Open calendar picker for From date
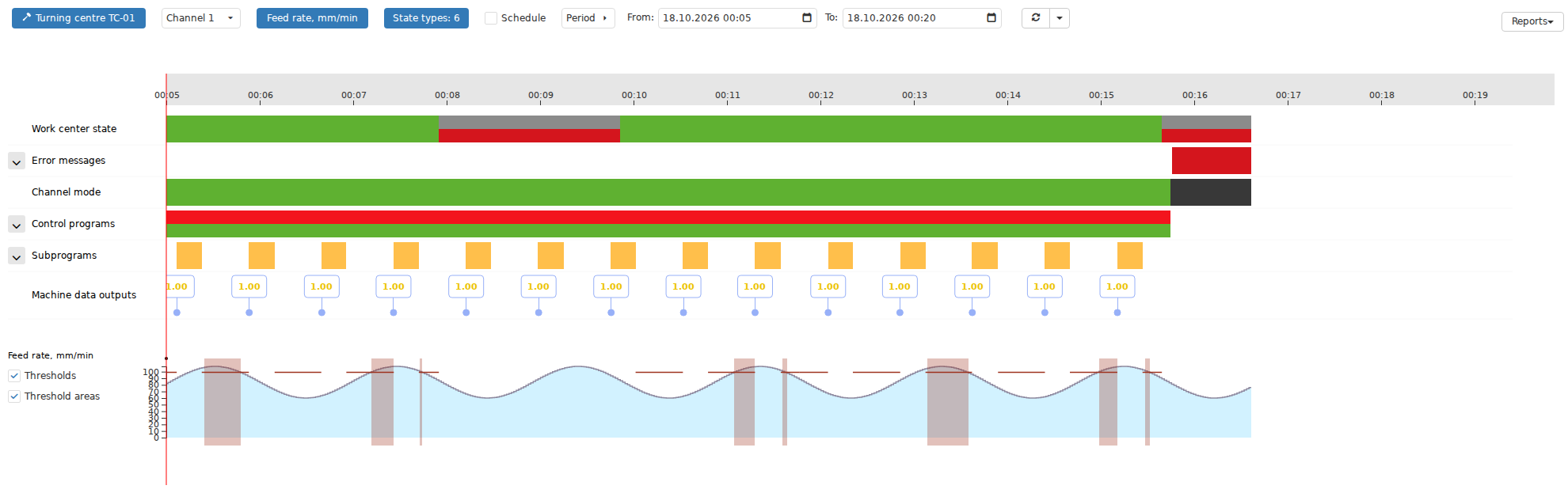Screen dimensions: 1568x493 click(807, 18)
